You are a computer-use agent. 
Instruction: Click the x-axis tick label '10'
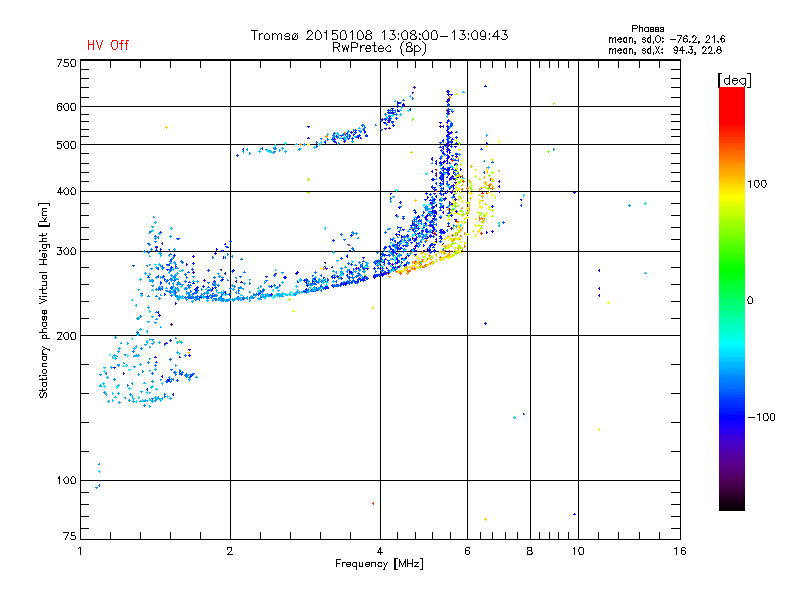(578, 551)
